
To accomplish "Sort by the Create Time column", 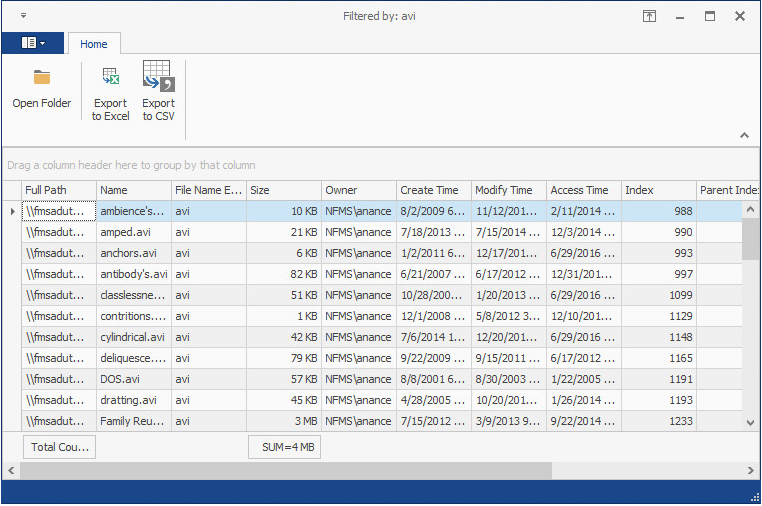I will coord(434,190).
